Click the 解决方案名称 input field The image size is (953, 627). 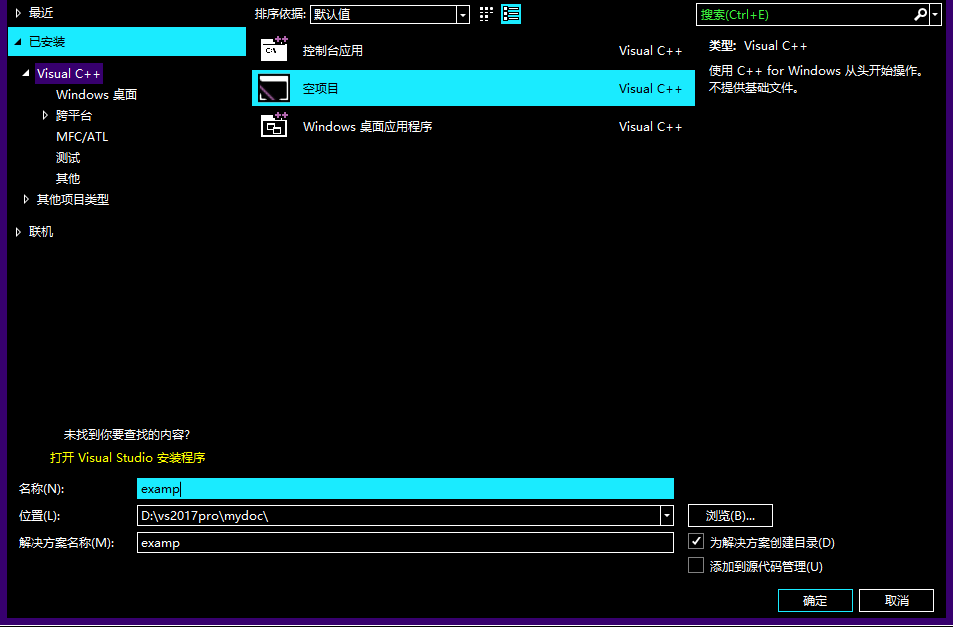(405, 543)
